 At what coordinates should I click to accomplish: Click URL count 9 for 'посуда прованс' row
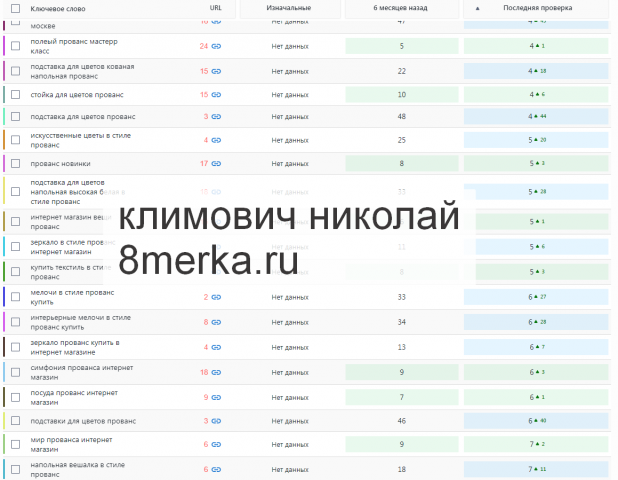tap(206, 398)
